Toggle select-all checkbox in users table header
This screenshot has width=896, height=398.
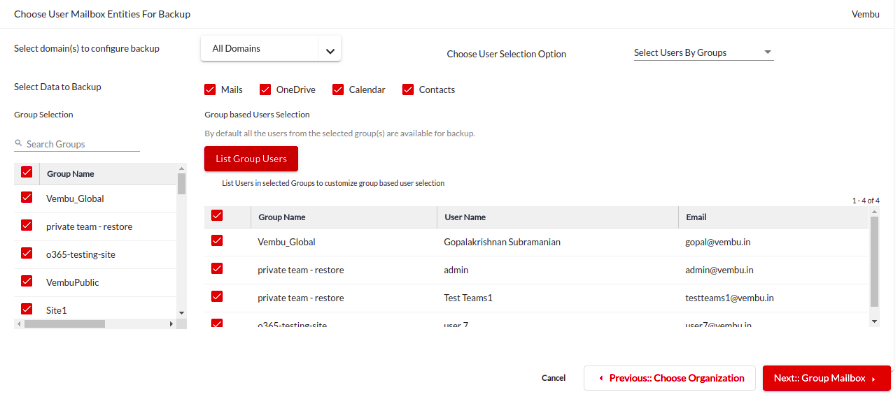point(217,216)
